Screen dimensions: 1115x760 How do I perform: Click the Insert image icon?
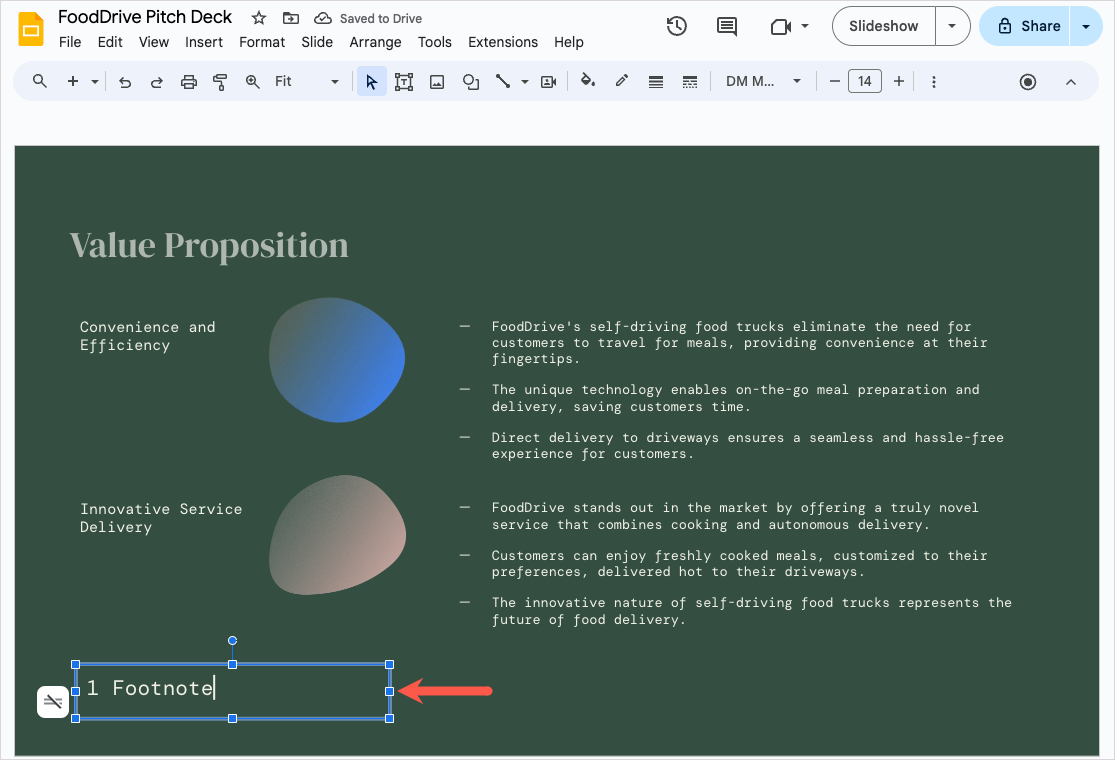(437, 82)
